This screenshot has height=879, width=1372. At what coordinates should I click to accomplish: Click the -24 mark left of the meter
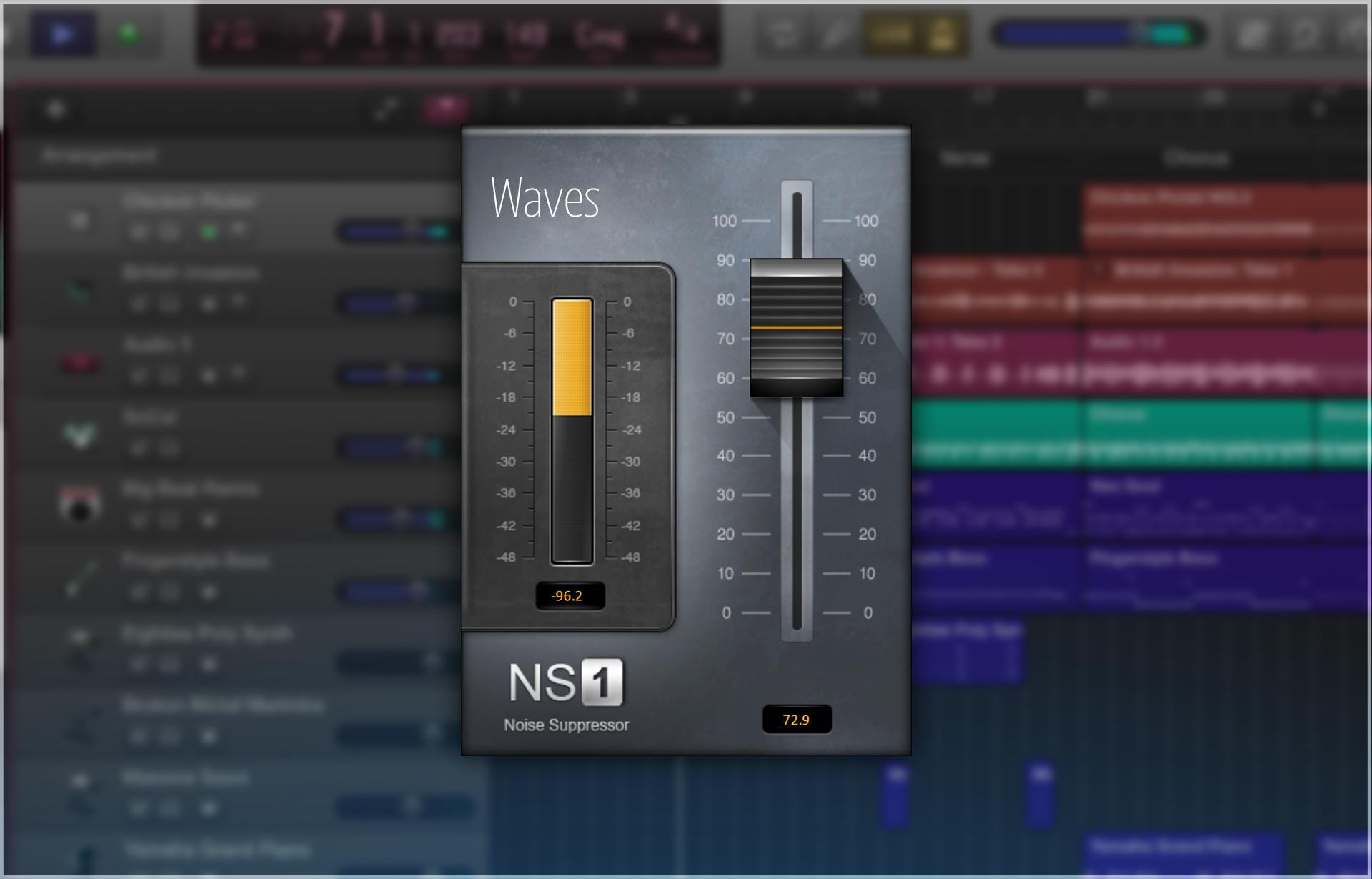point(506,430)
